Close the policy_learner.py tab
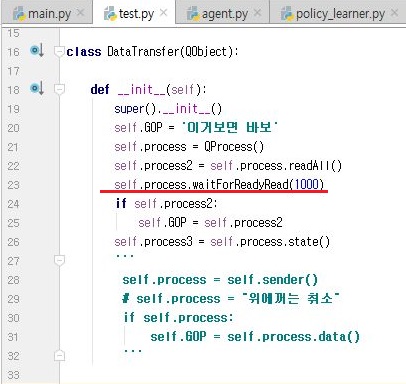 [x=394, y=13]
